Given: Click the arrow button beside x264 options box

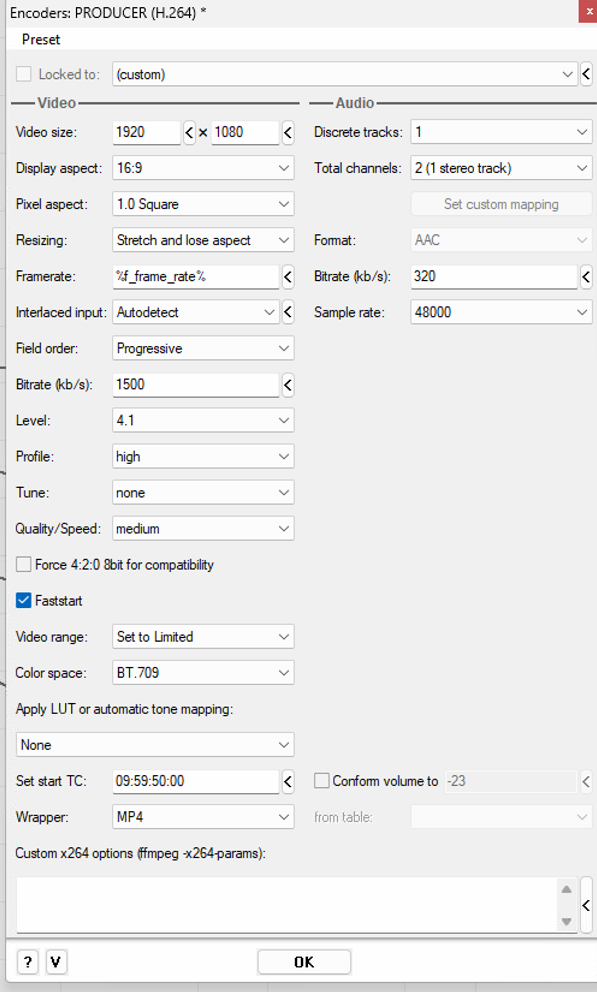Looking at the screenshot, I should (x=586, y=905).
